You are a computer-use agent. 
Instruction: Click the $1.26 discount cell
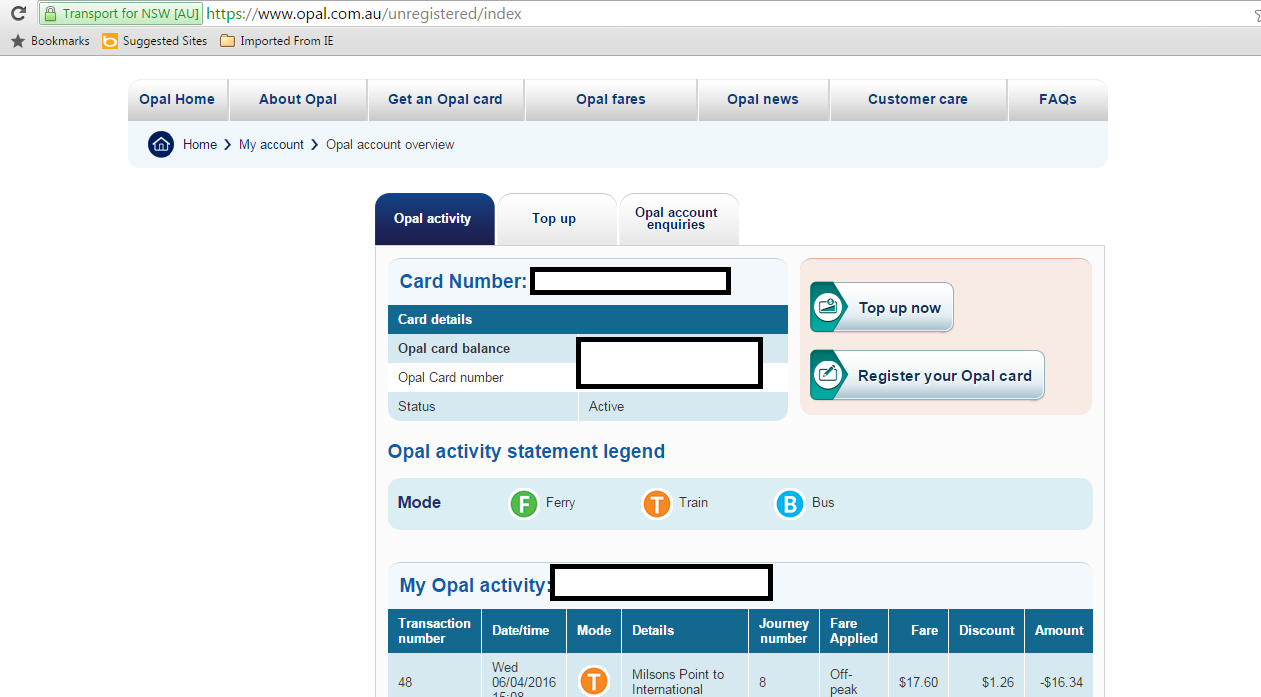(998, 683)
